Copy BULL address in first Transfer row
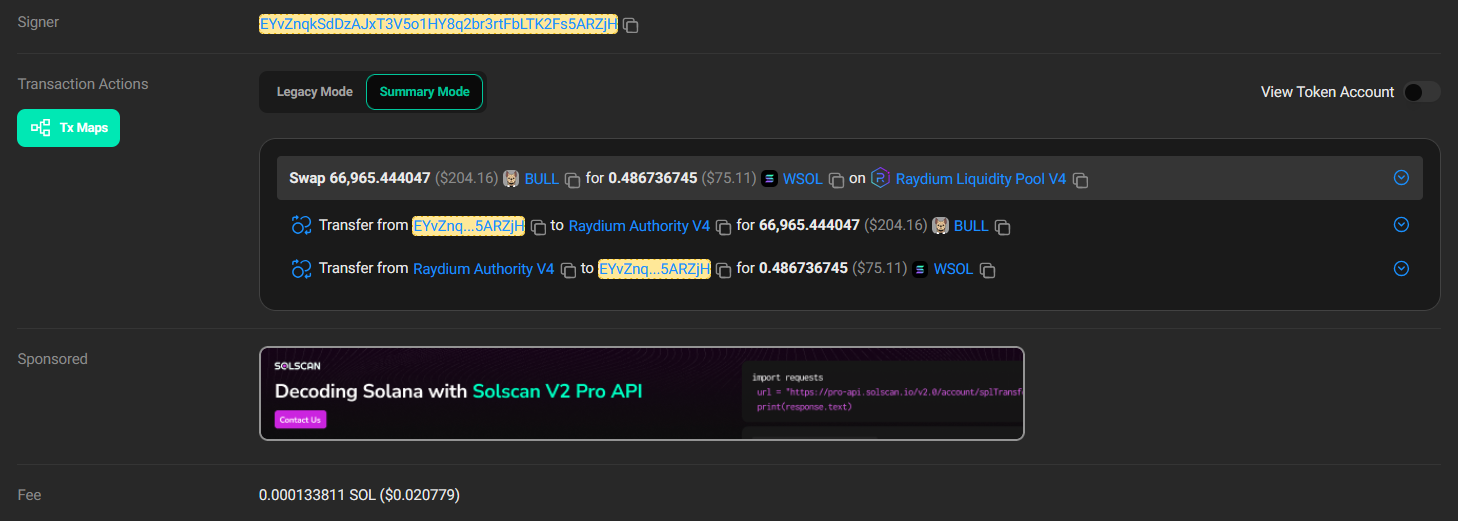1458x521 pixels. point(1002,227)
